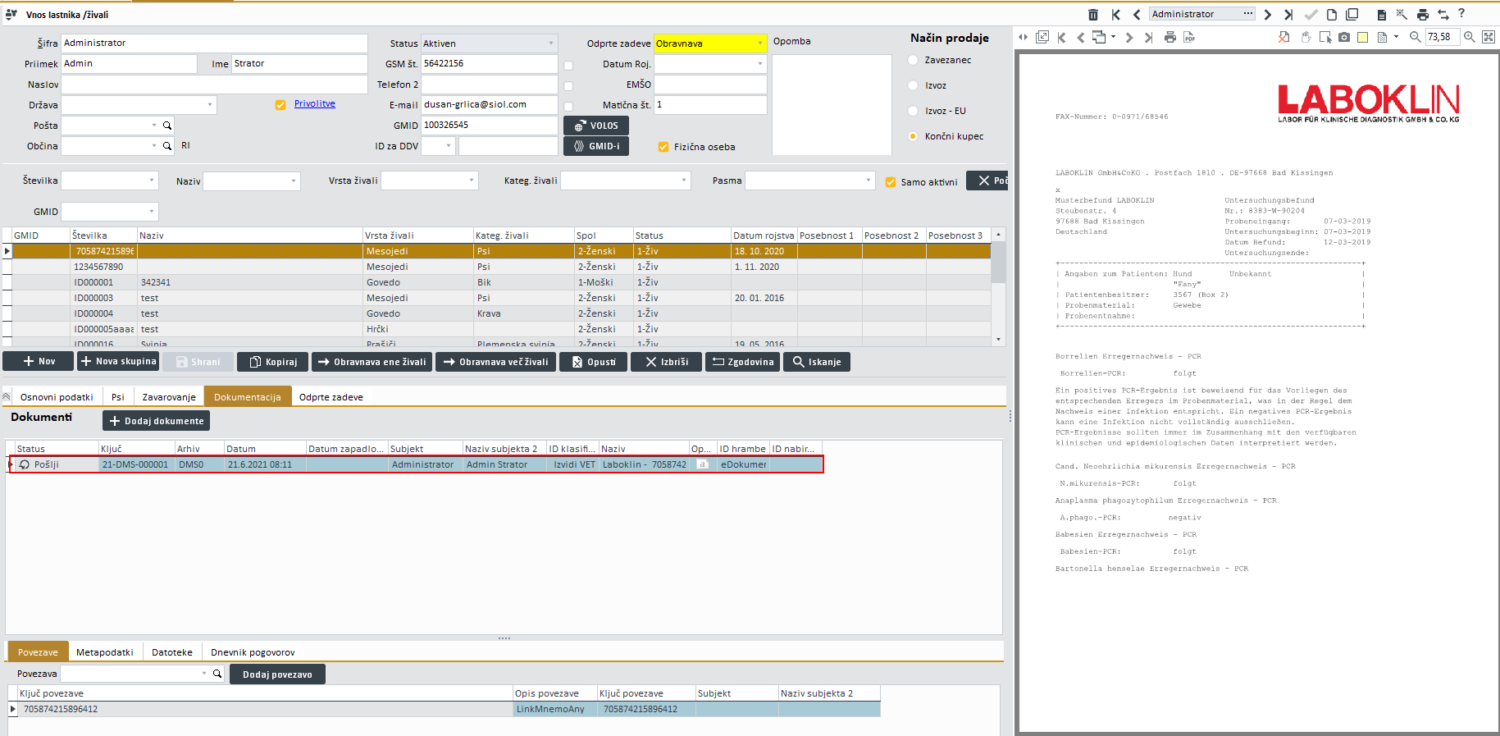
Task: Open the Država dropdown
Action: (x=210, y=104)
